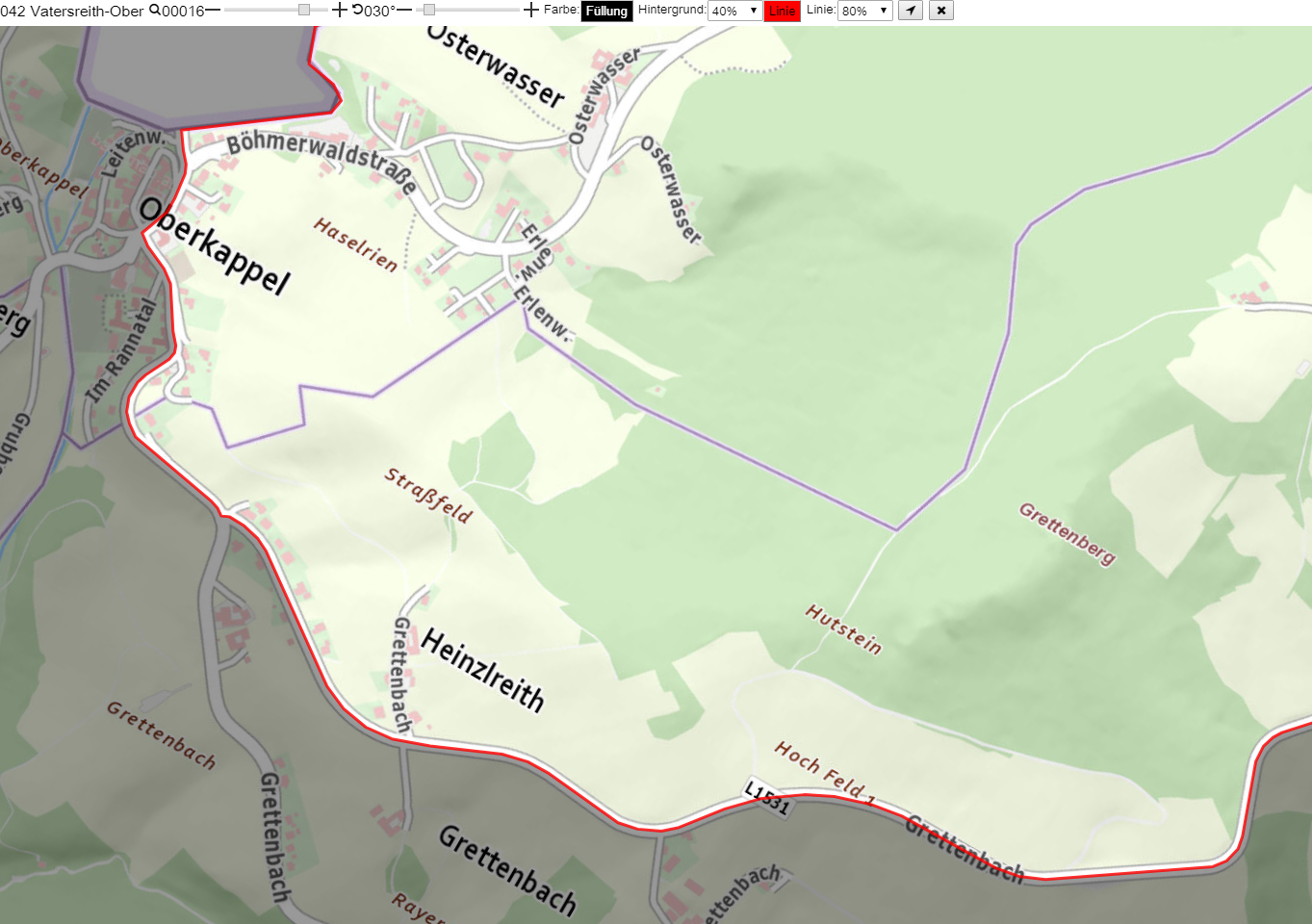Viewport: 1312px width, 924px height.
Task: Click the Oberkappel place label
Action: coord(215,246)
